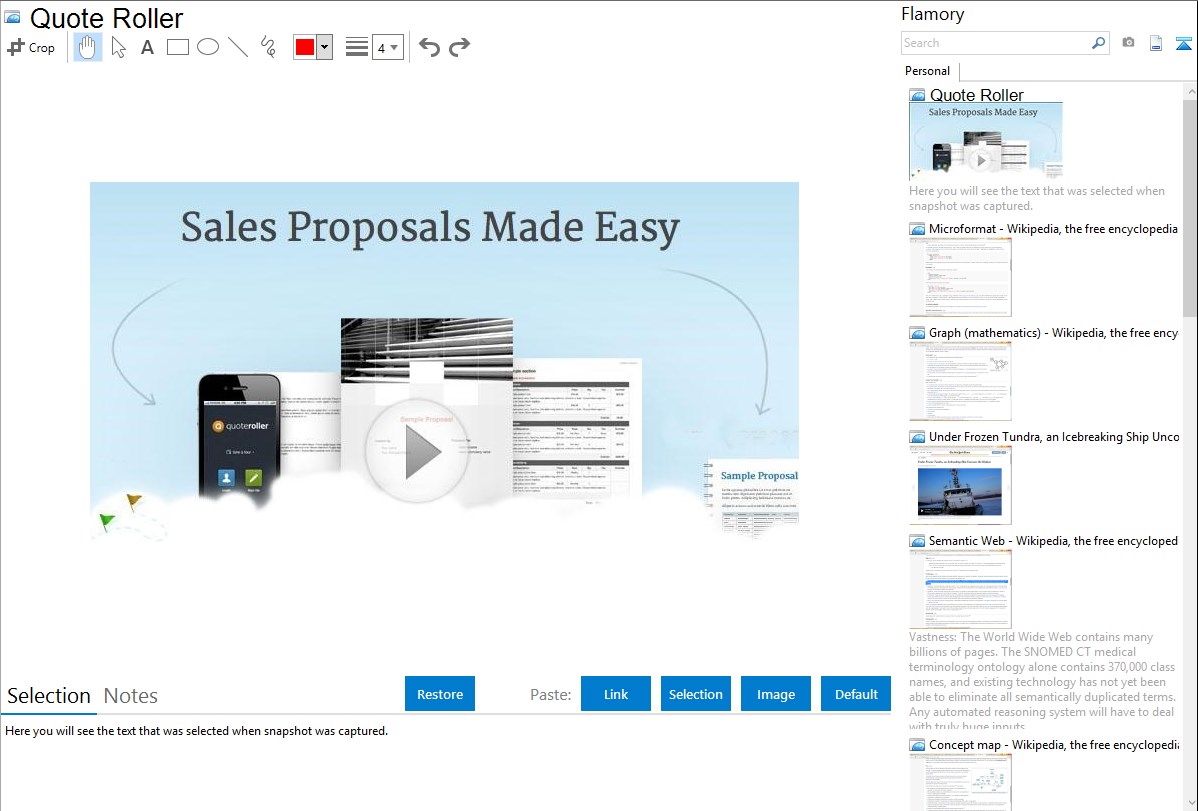Open the Microformat Wikipedia snapshot thumbnail

960,277
